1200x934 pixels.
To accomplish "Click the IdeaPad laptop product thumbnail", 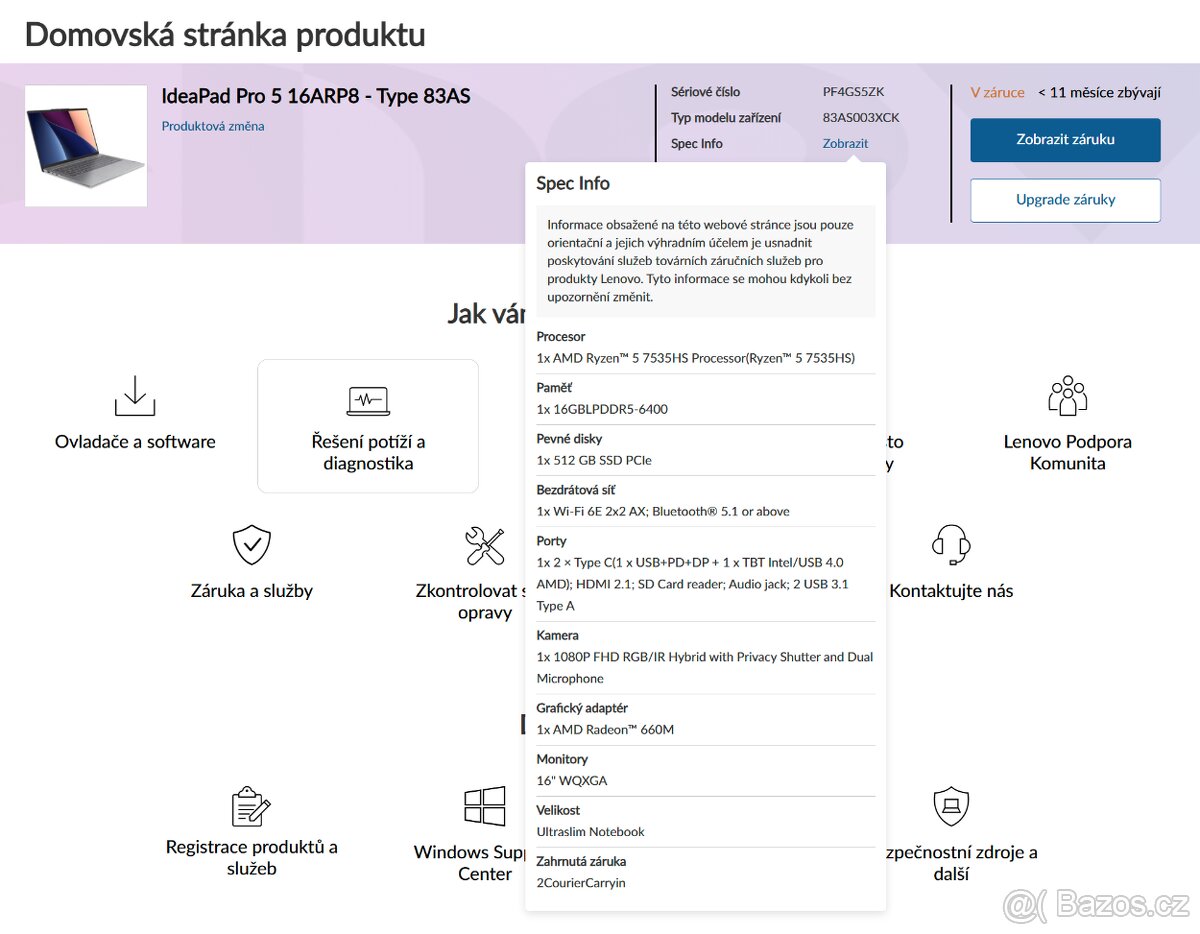I will [x=86, y=145].
